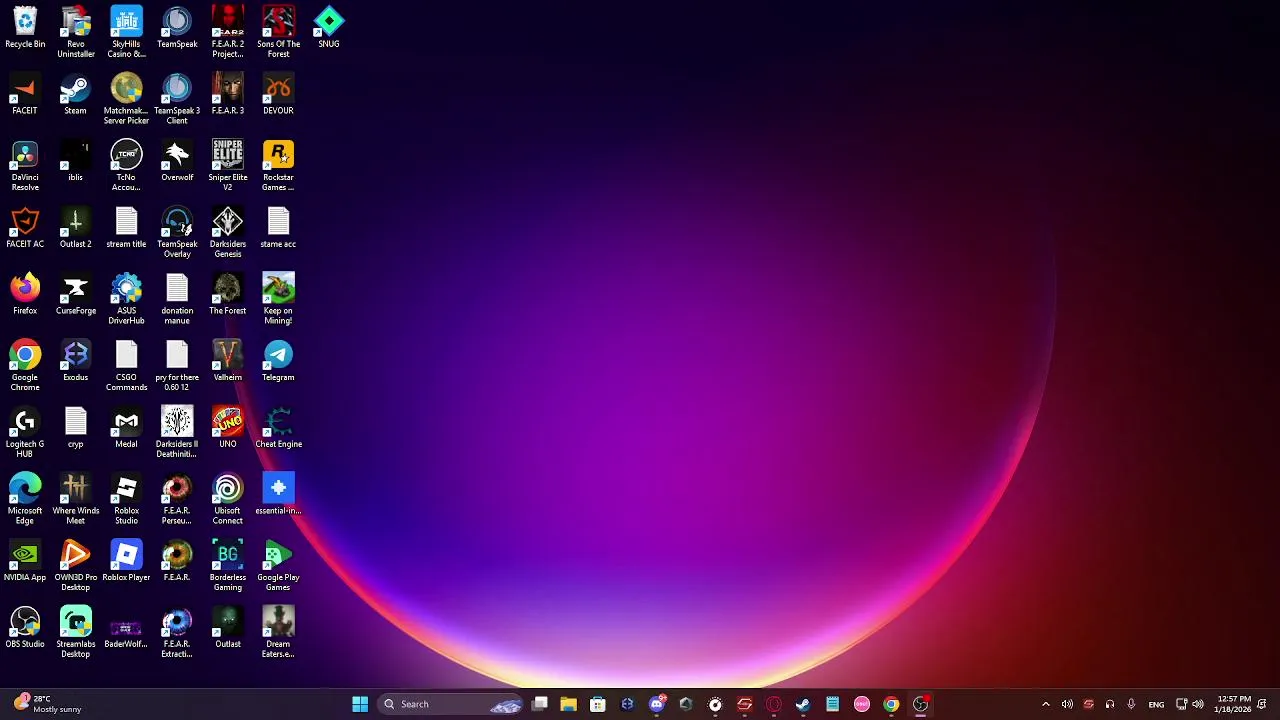
Task: Select the Google Play Games icon
Action: coord(278,566)
